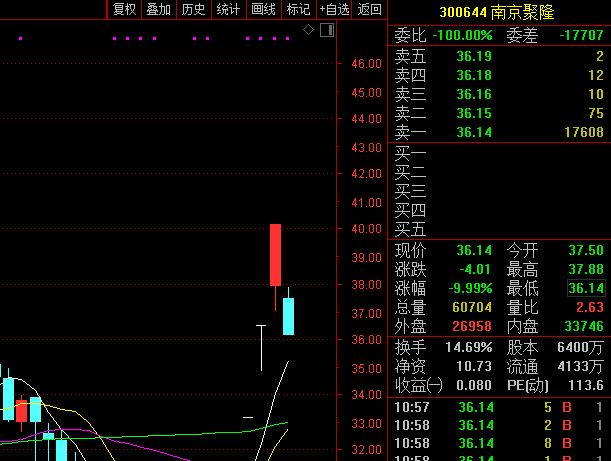Click the 现价 value 36.14

[x=474, y=250]
